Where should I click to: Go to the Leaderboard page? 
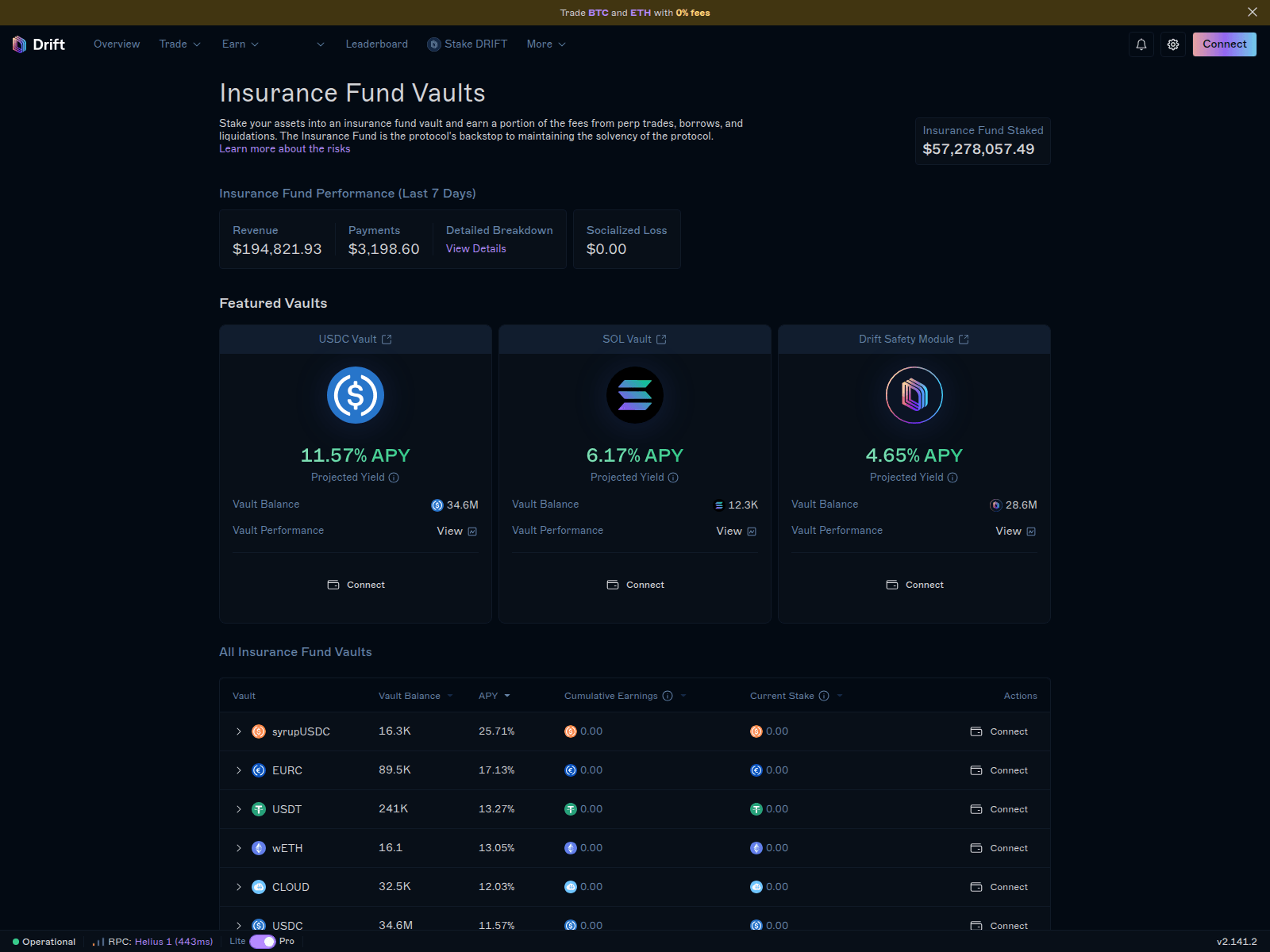tap(376, 44)
